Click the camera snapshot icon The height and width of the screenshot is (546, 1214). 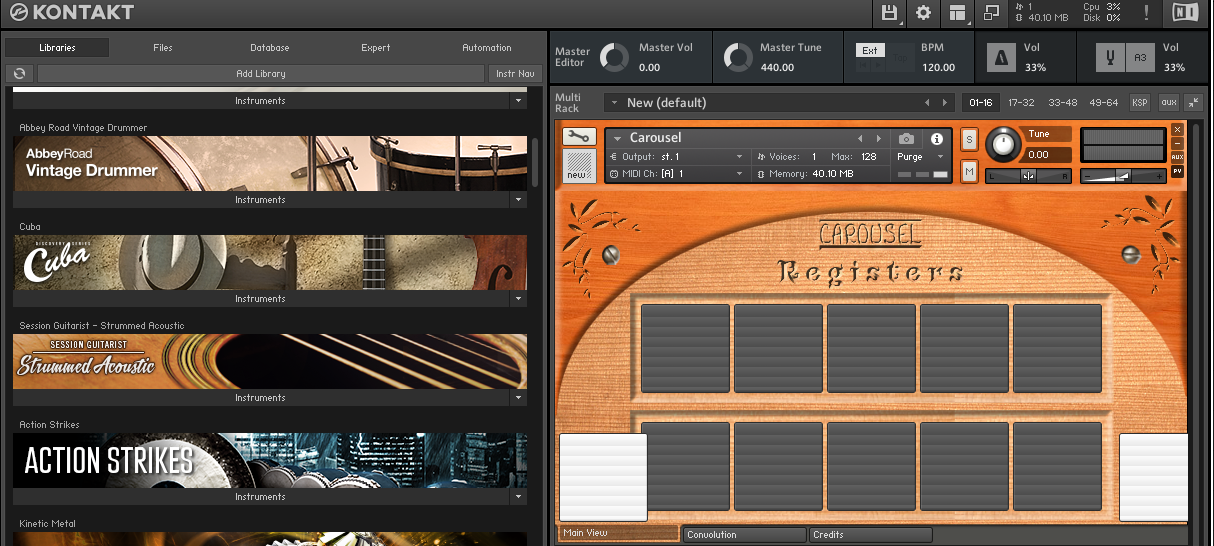pyautogui.click(x=906, y=139)
